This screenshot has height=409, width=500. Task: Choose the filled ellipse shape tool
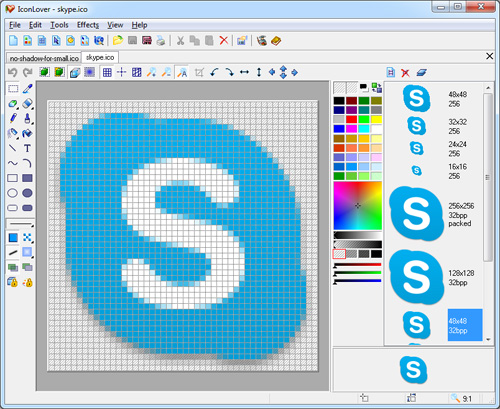[x=27, y=193]
